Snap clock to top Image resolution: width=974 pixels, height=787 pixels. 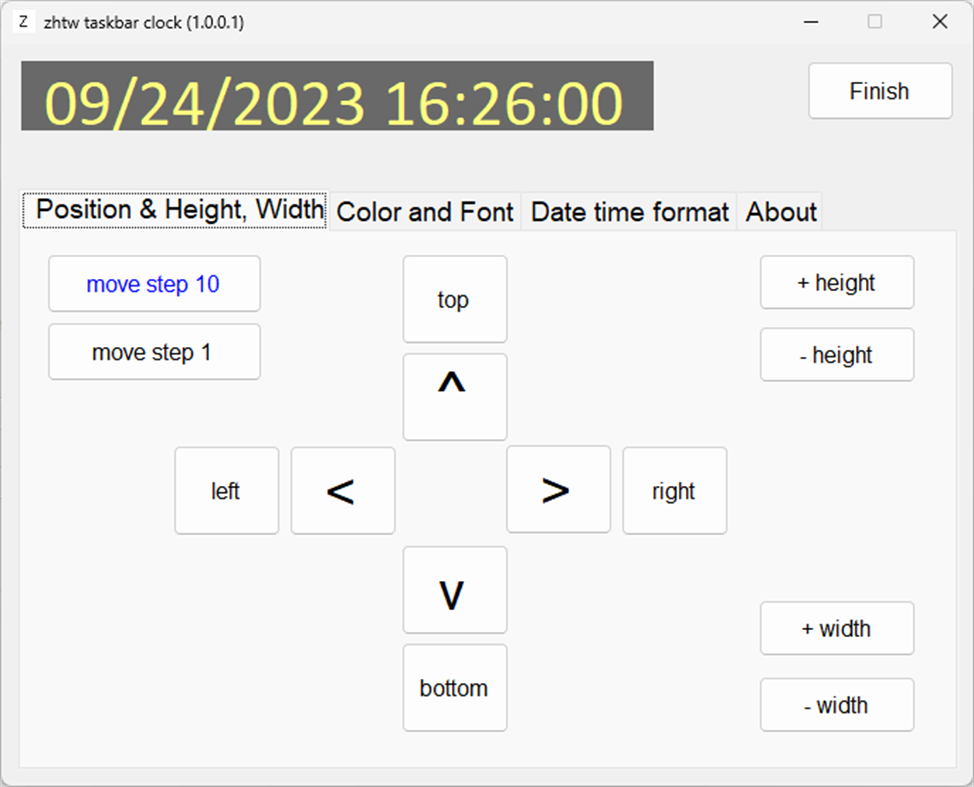pos(455,299)
